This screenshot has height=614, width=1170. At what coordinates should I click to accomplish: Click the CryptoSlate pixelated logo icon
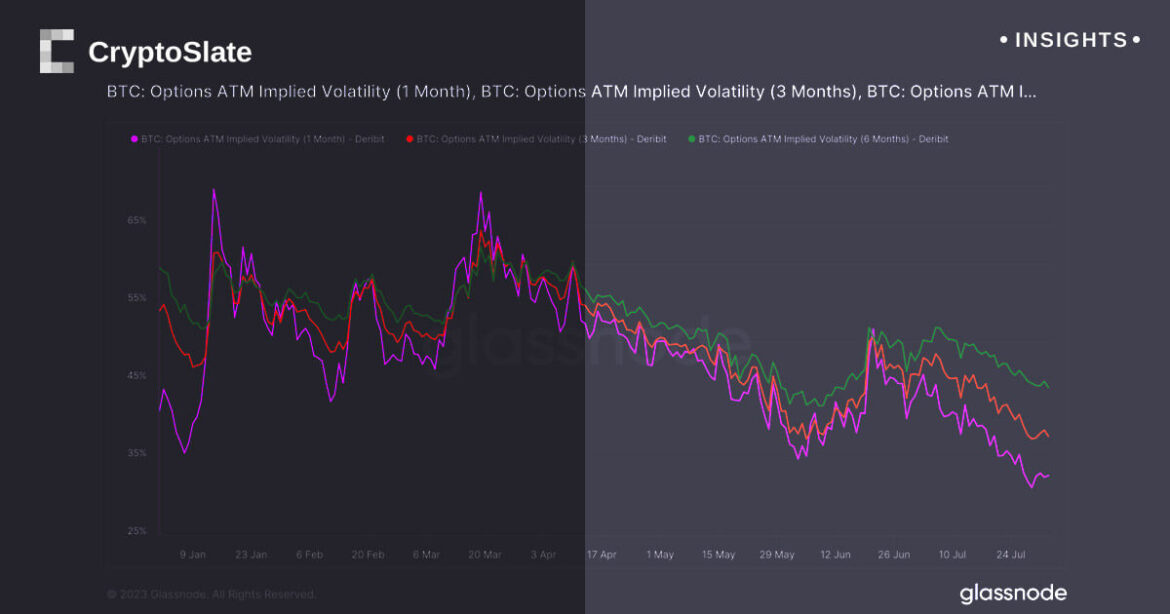(57, 51)
